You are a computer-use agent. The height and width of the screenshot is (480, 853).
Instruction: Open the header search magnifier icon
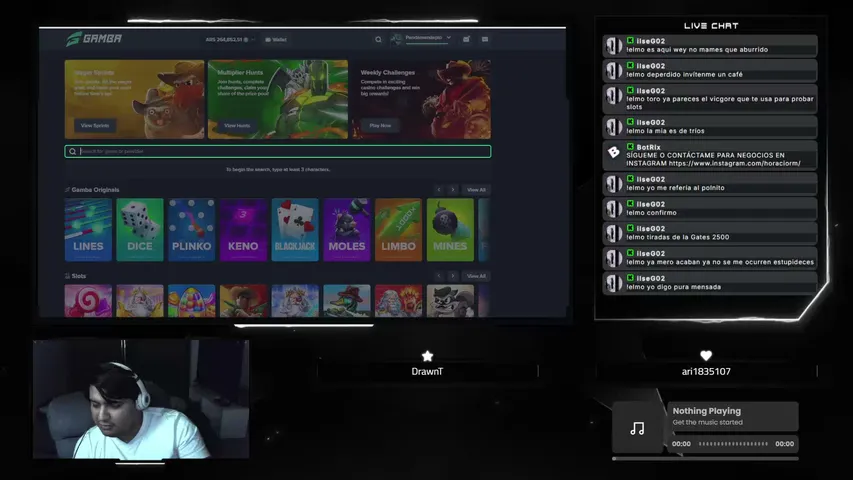pos(378,39)
